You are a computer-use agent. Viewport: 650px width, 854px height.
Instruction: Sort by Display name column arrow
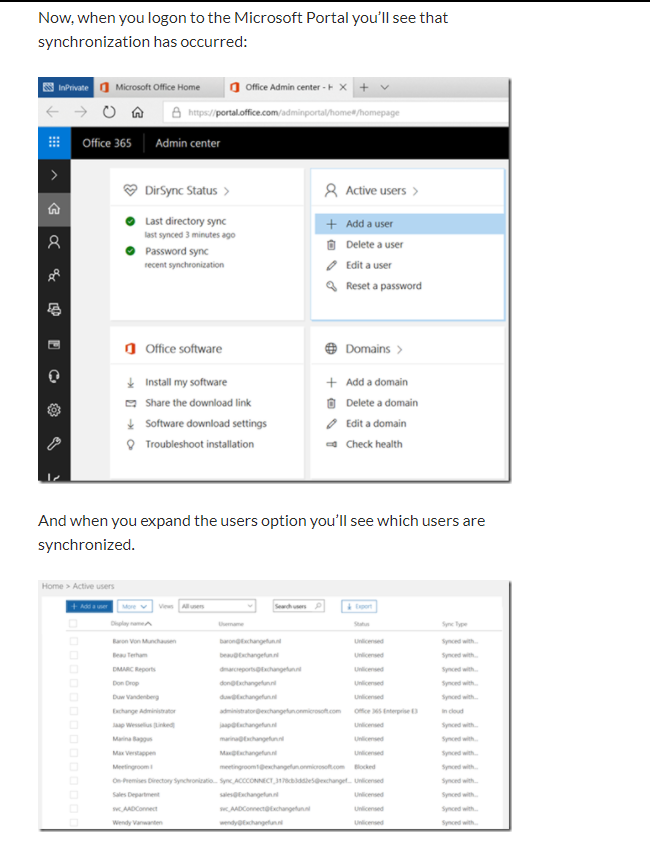(x=148, y=624)
